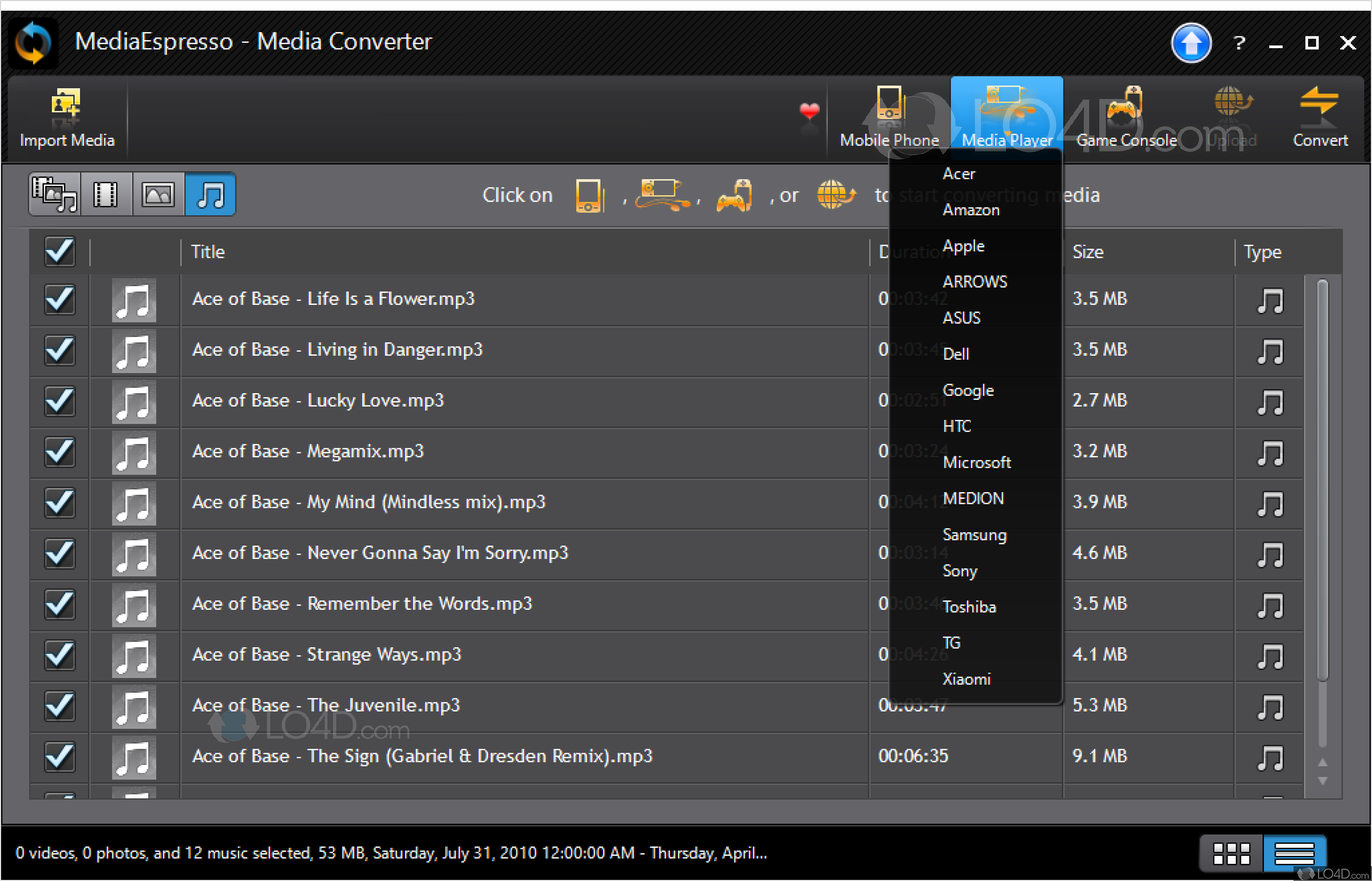The image size is (1372, 881).
Task: Uncheck My Mind (Mindless mix).mp3
Action: click(x=59, y=503)
